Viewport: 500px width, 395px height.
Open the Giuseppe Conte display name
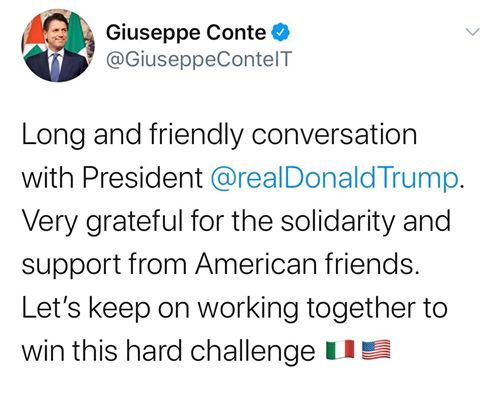[186, 34]
